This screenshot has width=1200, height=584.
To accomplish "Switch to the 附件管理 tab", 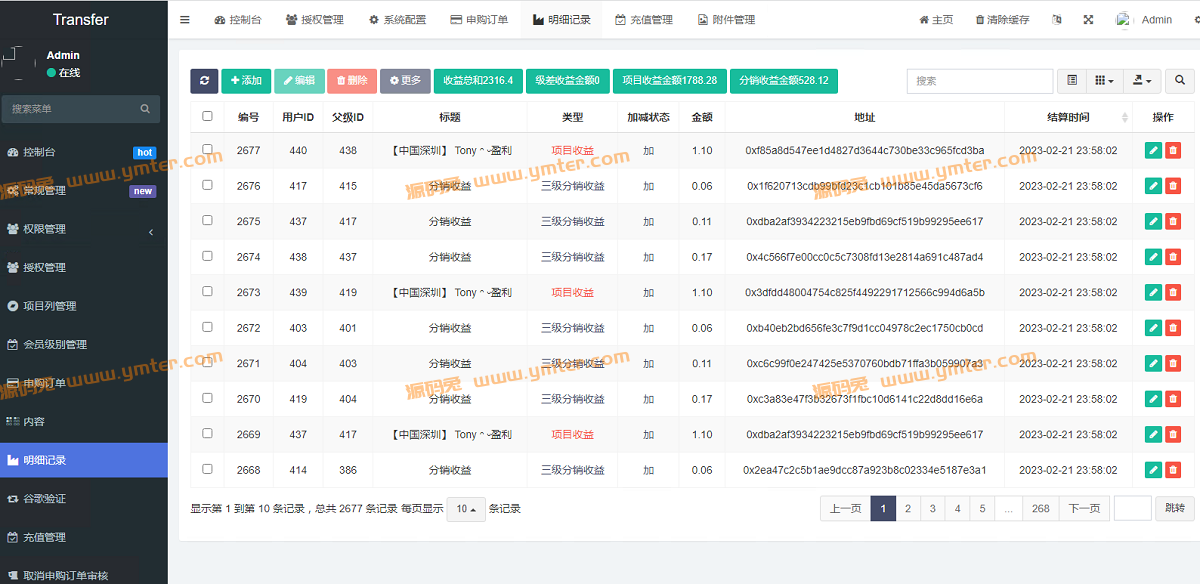I will [x=725, y=20].
